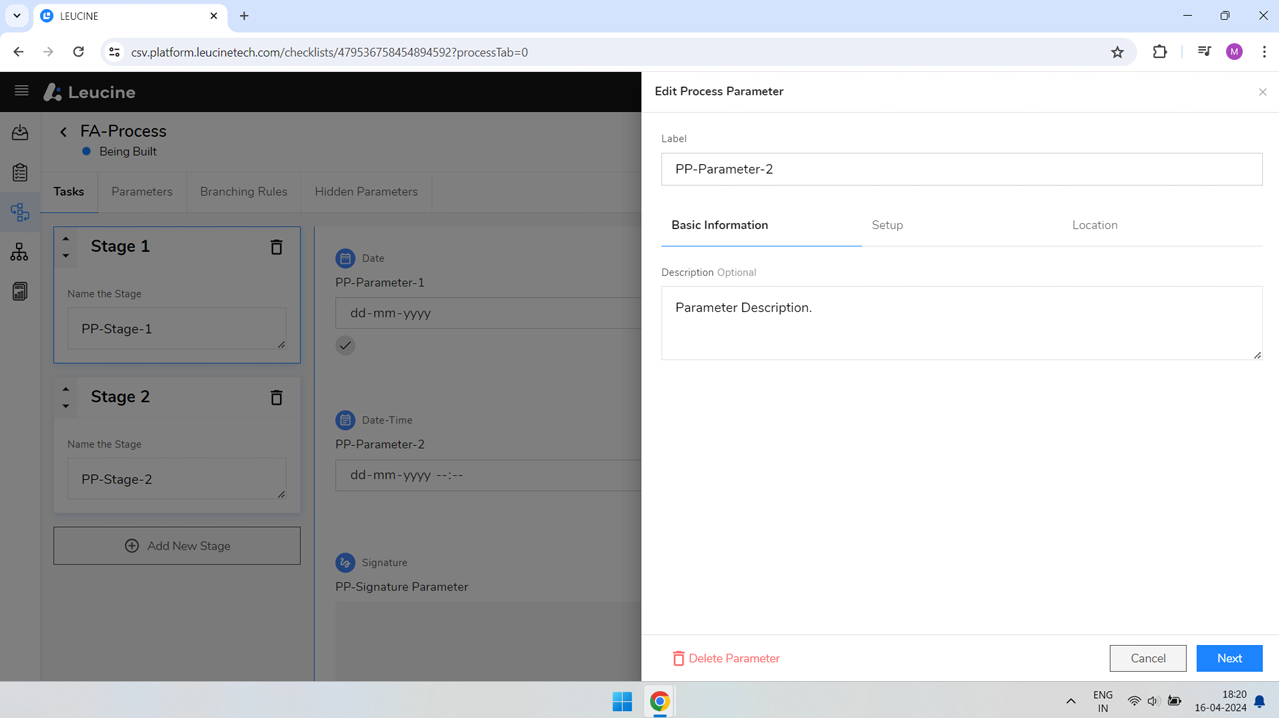1279x718 pixels.
Task: Select the highlighted process flow sidebar icon
Action: coord(19,212)
